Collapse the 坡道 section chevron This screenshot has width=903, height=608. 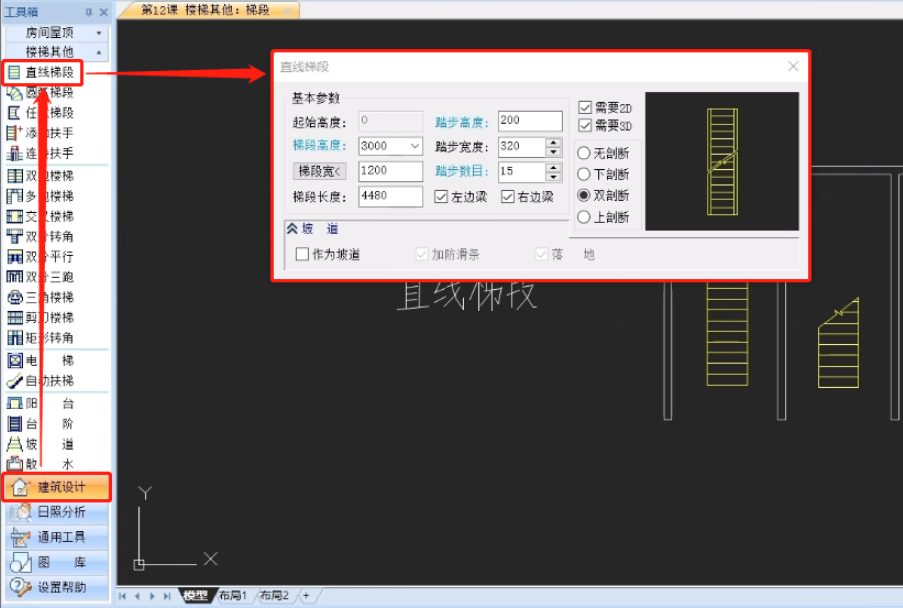click(x=293, y=229)
